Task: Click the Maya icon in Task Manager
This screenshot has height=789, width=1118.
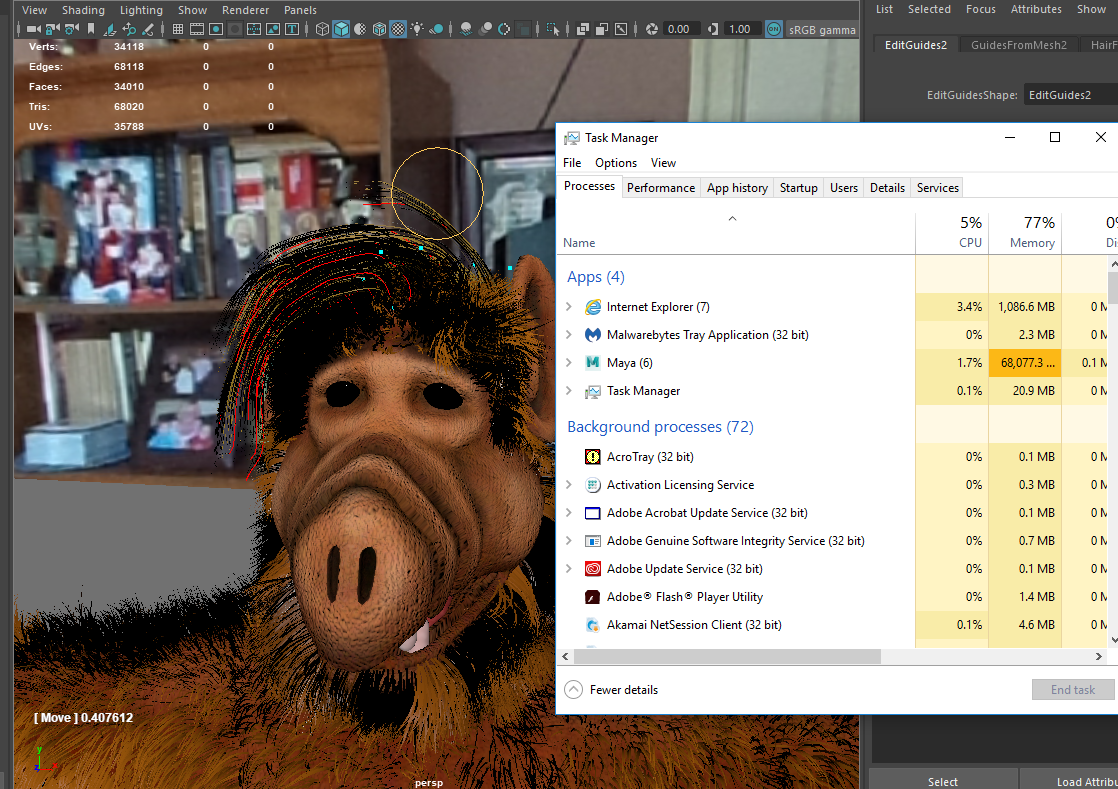Action: point(593,363)
